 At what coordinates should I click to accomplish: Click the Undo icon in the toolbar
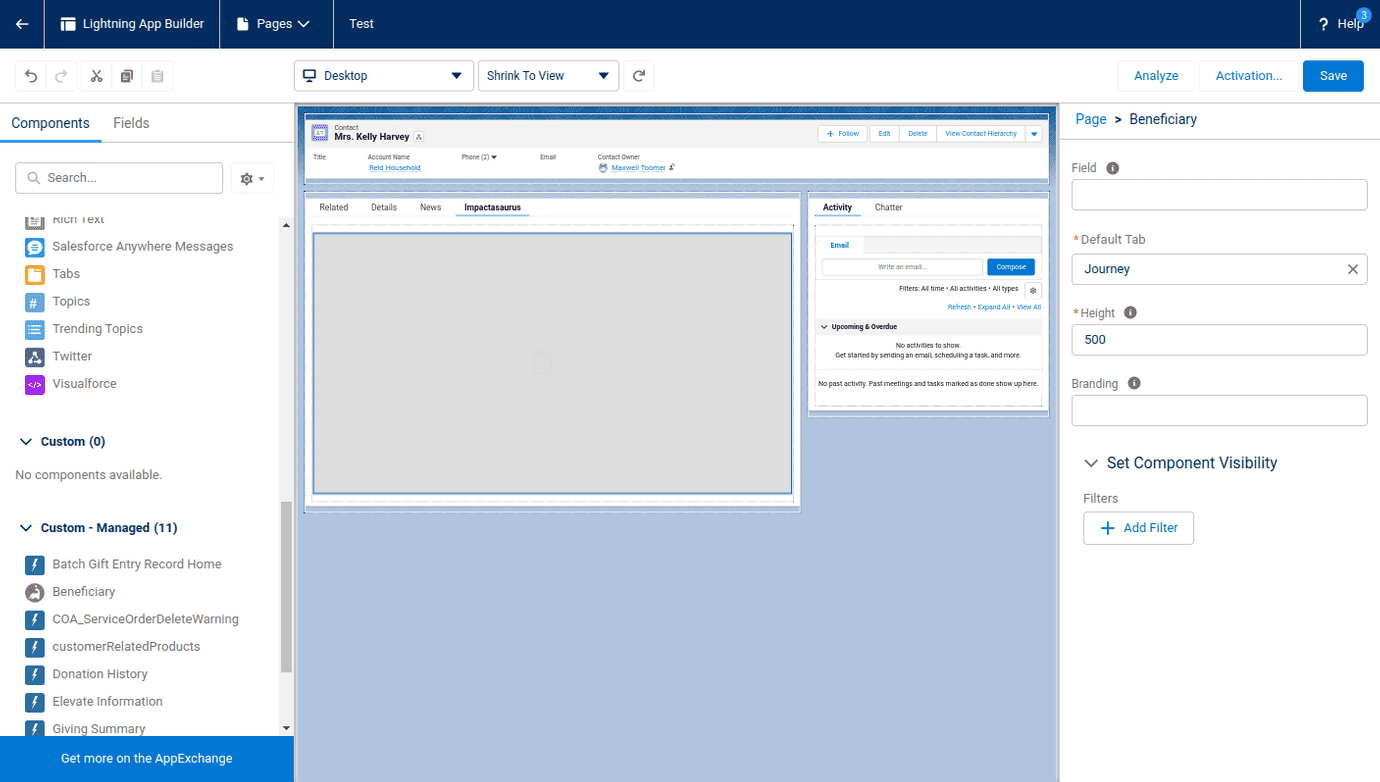(x=29, y=75)
